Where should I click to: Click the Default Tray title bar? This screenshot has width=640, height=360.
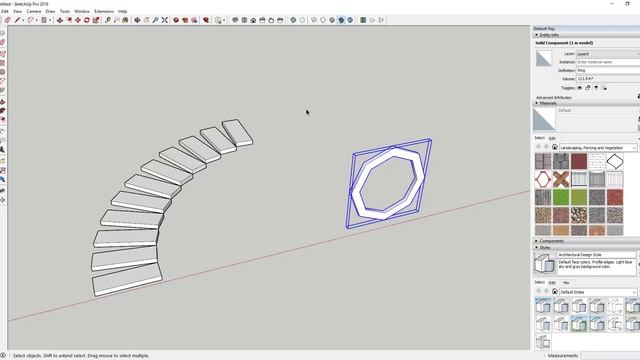pos(586,29)
